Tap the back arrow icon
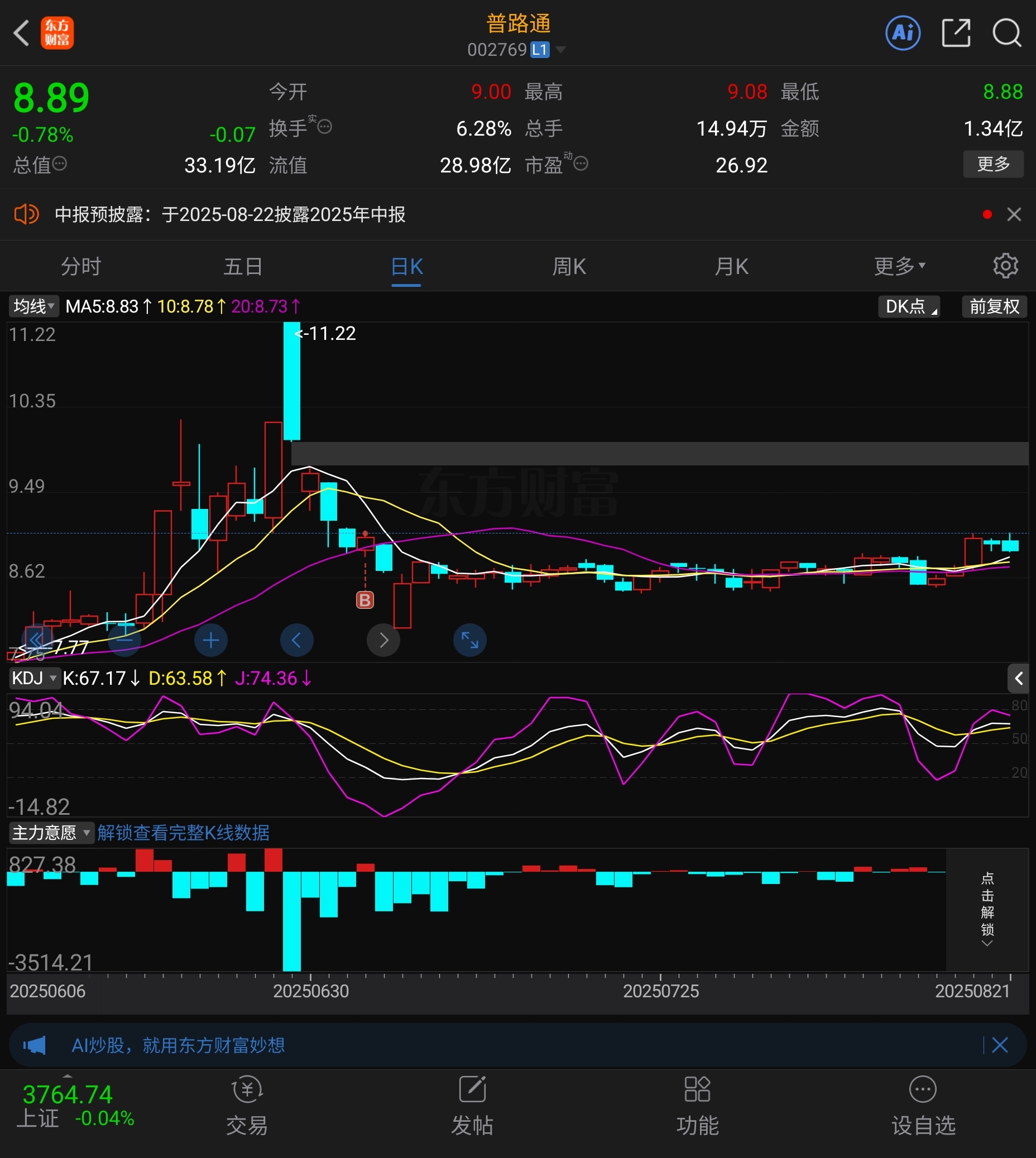 [x=21, y=33]
